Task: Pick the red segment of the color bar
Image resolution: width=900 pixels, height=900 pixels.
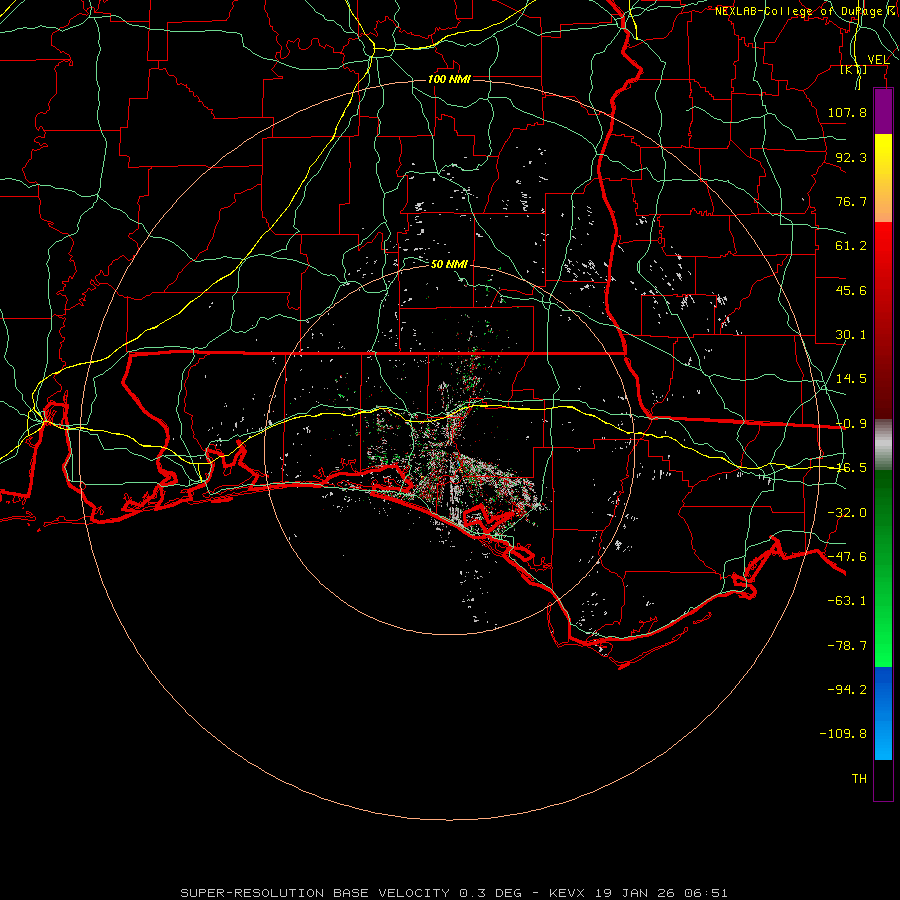Action: pos(883,320)
